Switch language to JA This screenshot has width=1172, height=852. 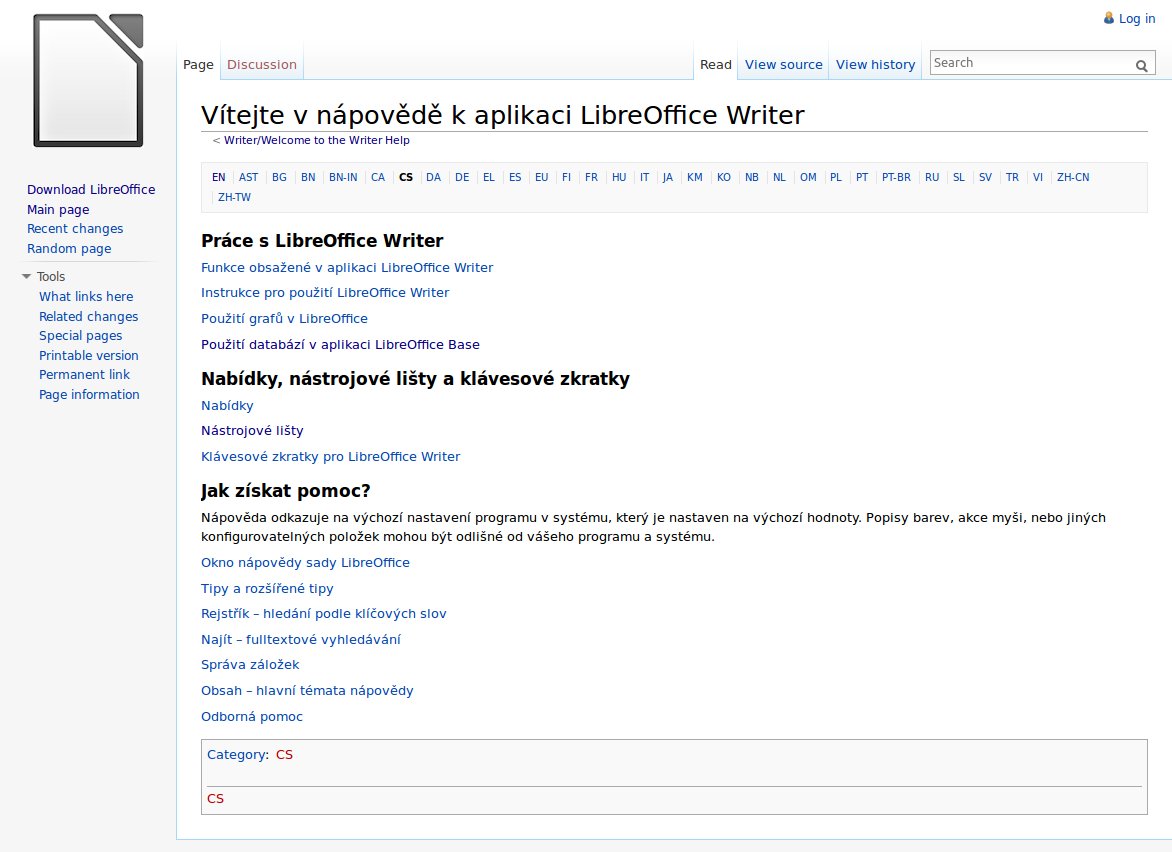(x=667, y=177)
